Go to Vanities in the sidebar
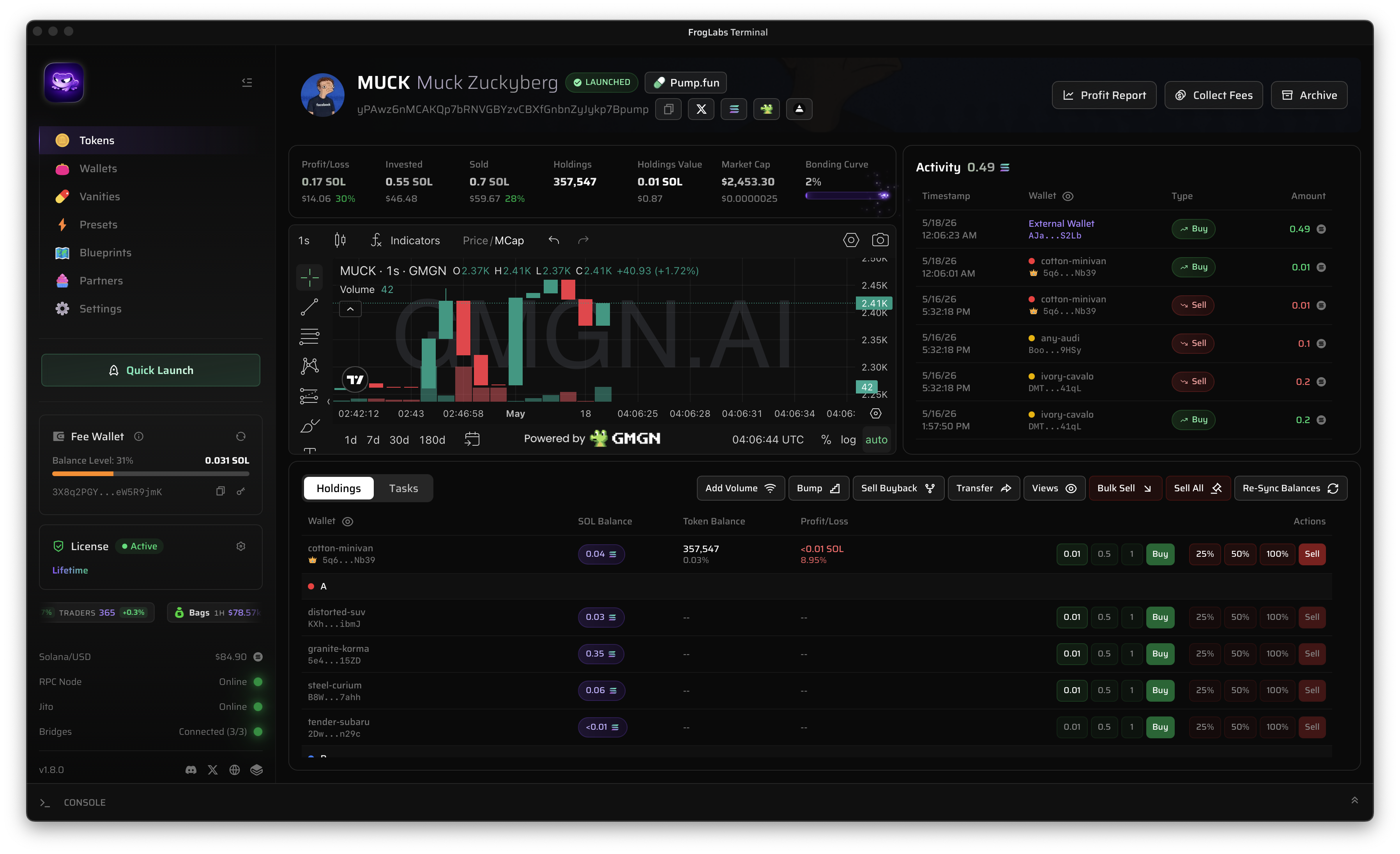 [150, 196]
